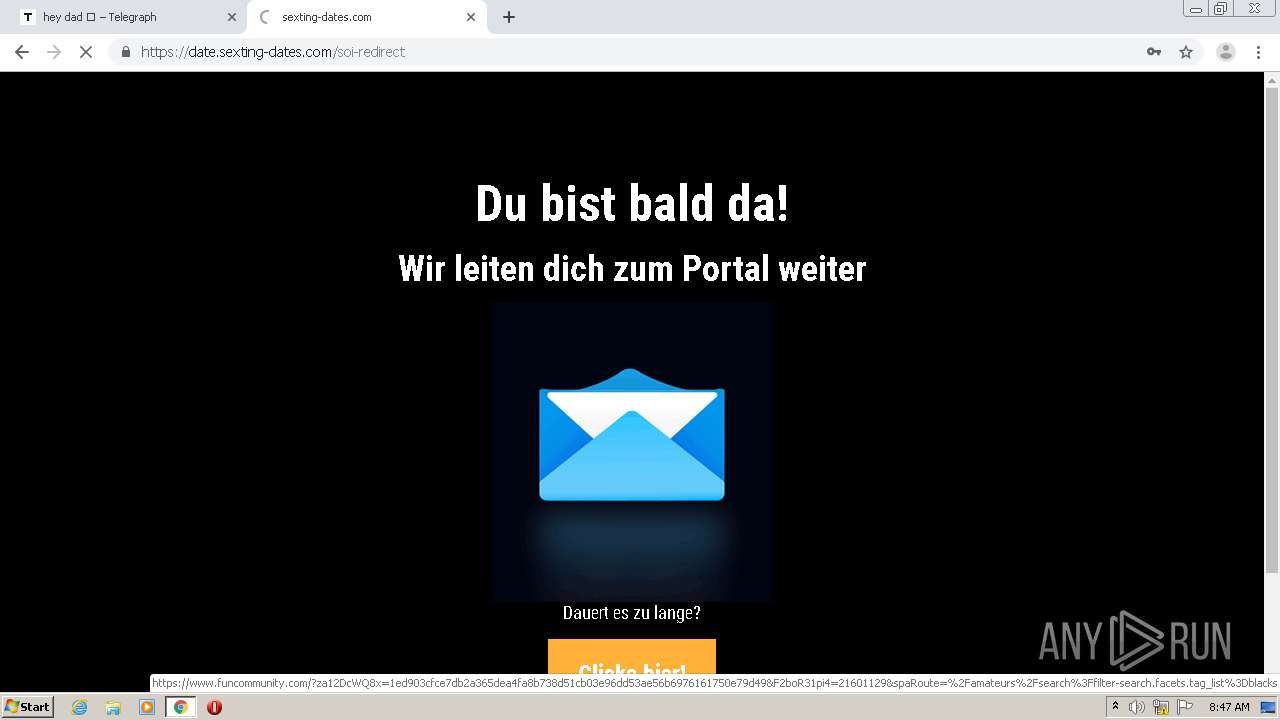Viewport: 1280px width, 720px height.
Task: Show hidden system tray icons
Action: pyautogui.click(x=1115, y=707)
